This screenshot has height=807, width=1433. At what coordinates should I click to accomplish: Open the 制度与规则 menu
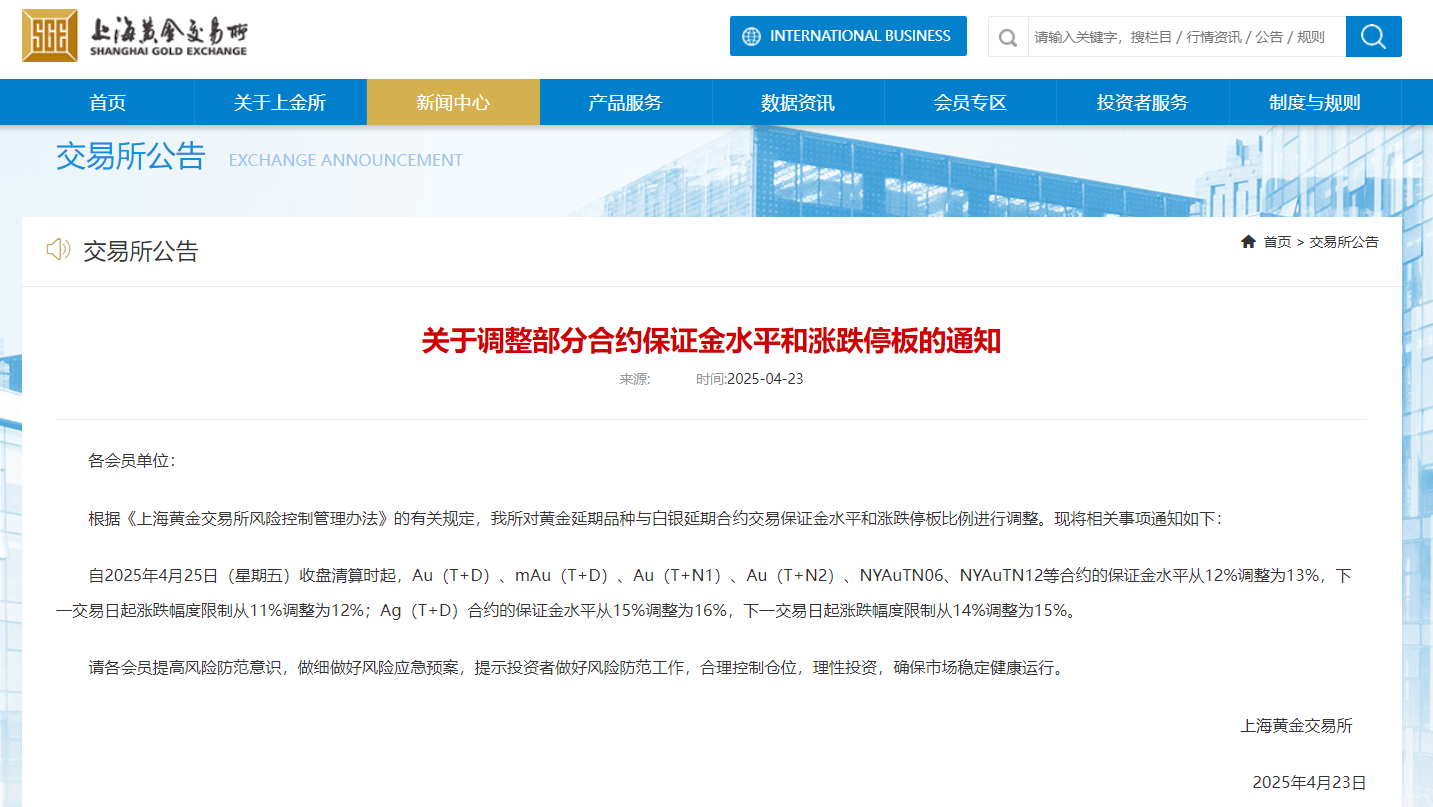(x=1315, y=102)
